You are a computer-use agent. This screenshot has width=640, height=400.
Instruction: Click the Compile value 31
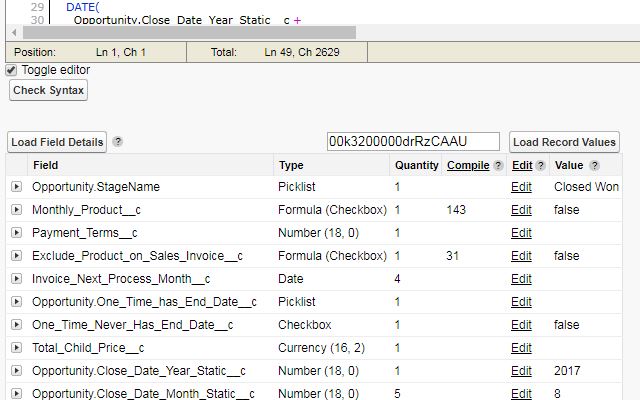(x=453, y=256)
